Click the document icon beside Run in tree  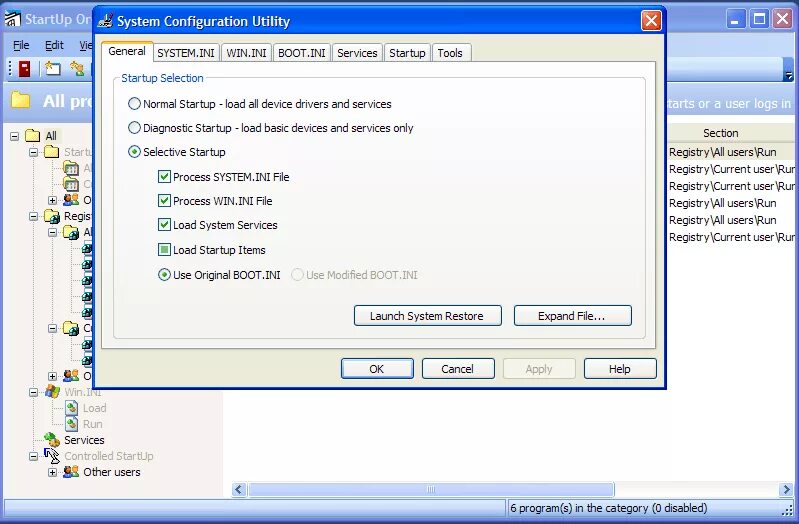click(x=72, y=424)
